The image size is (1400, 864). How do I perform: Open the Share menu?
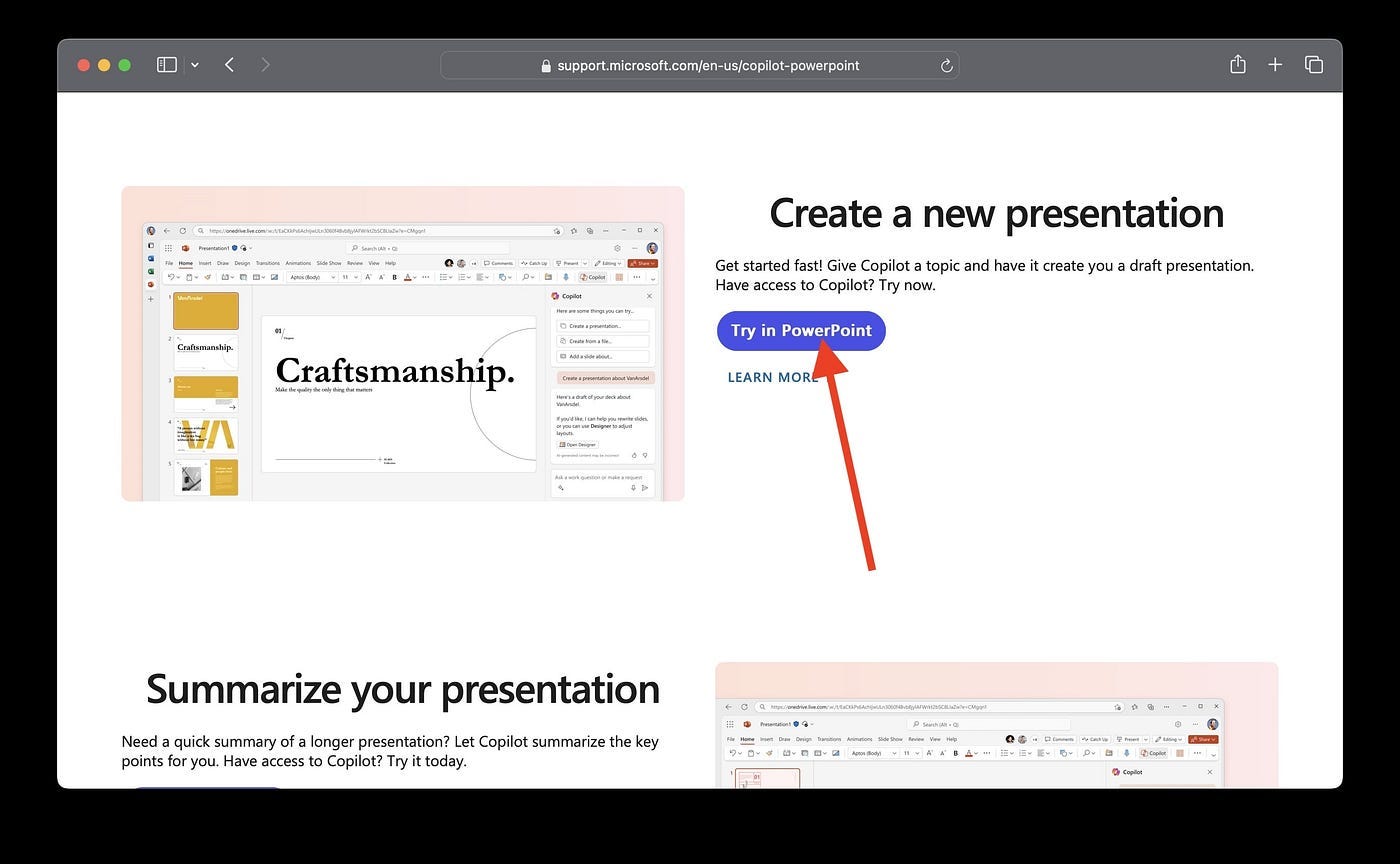click(x=1238, y=64)
